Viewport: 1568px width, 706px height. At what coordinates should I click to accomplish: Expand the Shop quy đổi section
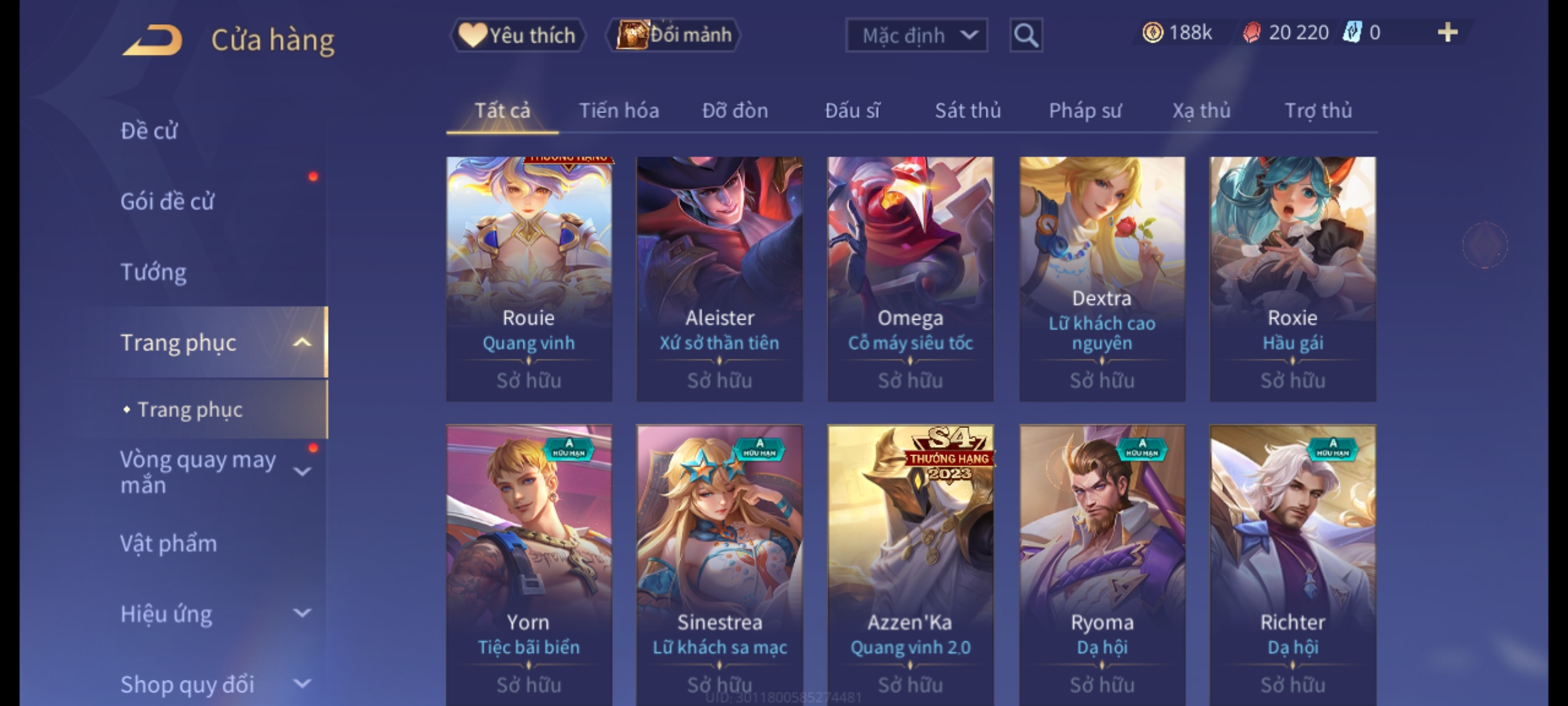click(302, 684)
